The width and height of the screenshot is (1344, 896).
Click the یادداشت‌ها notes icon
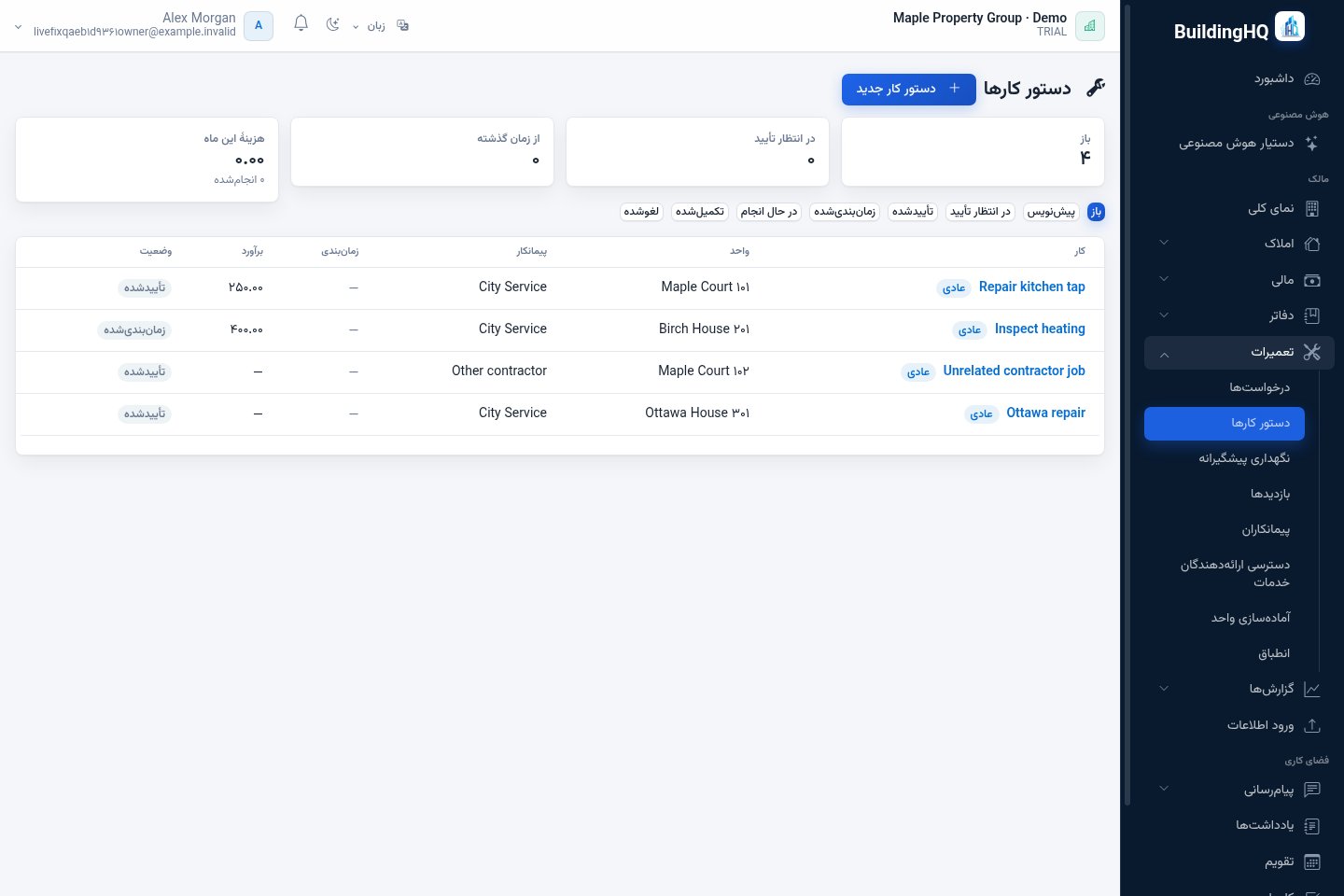(1311, 825)
